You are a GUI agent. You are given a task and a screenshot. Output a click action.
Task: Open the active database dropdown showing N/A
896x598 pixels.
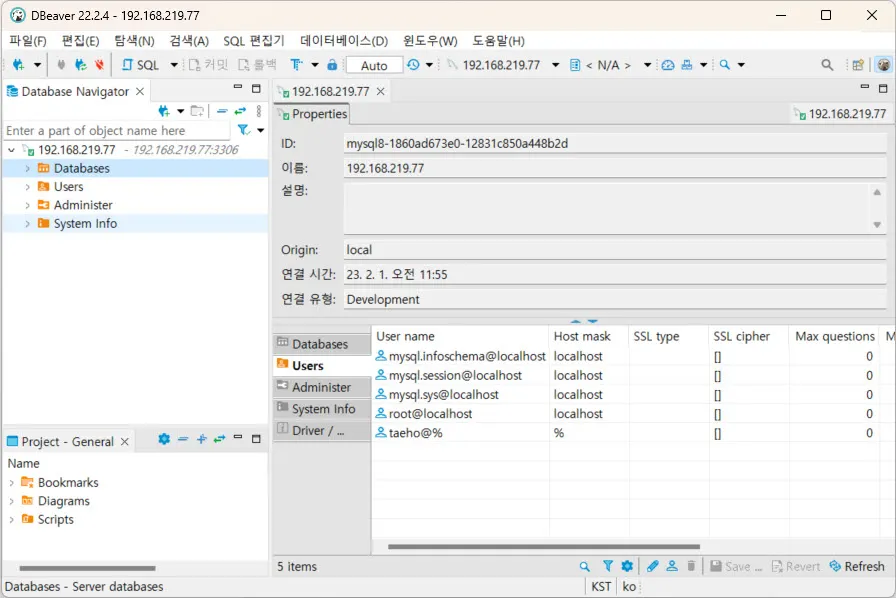click(x=647, y=64)
